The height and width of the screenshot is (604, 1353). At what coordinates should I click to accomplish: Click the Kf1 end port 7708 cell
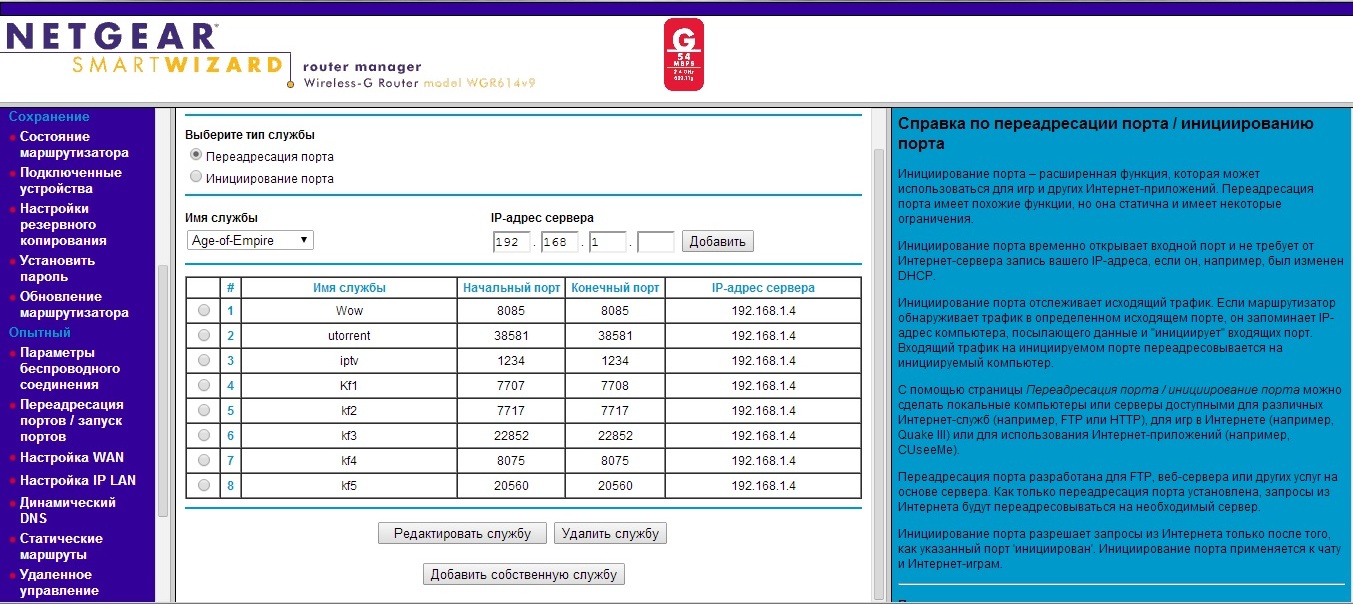click(616, 386)
